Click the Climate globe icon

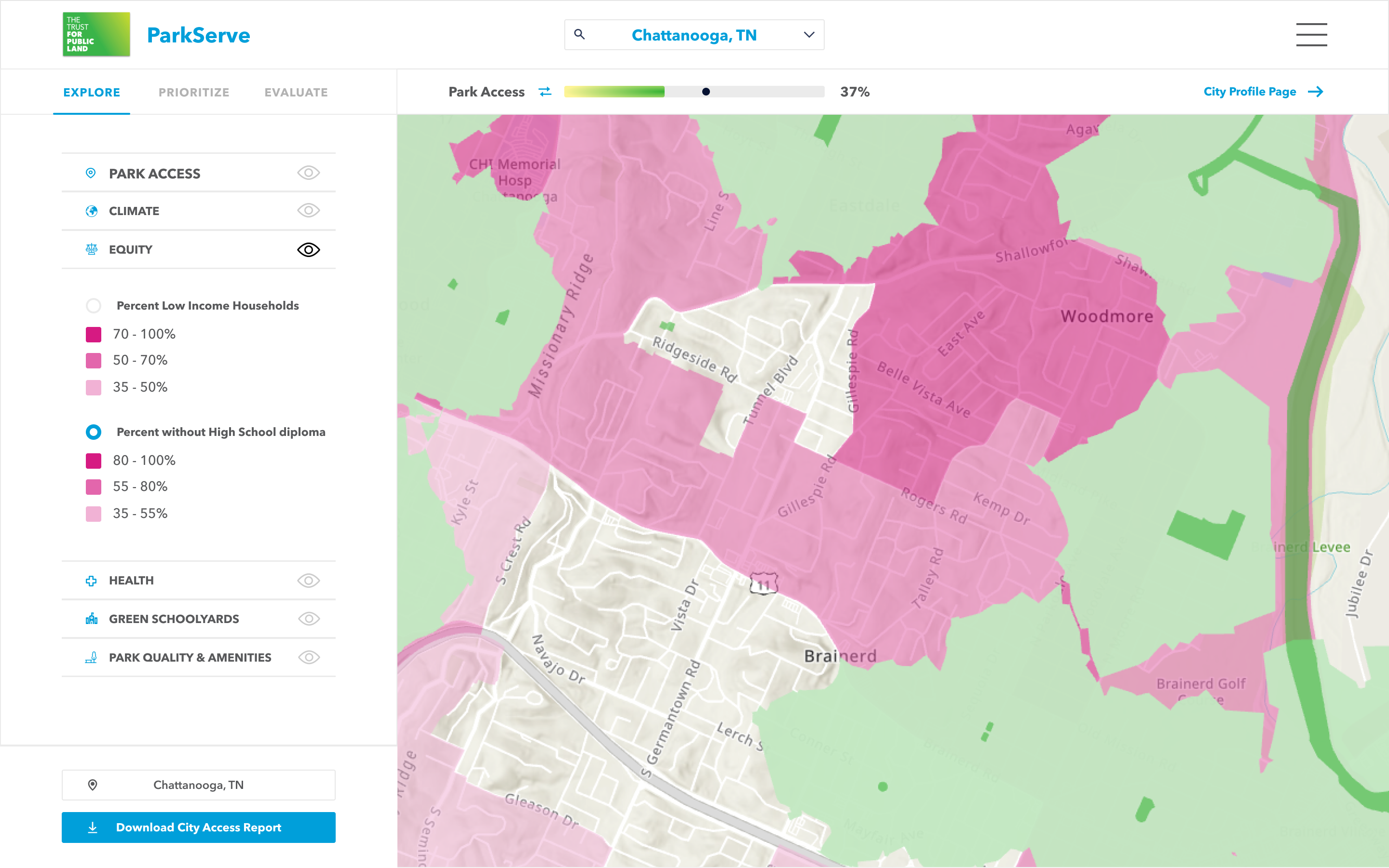coord(92,211)
